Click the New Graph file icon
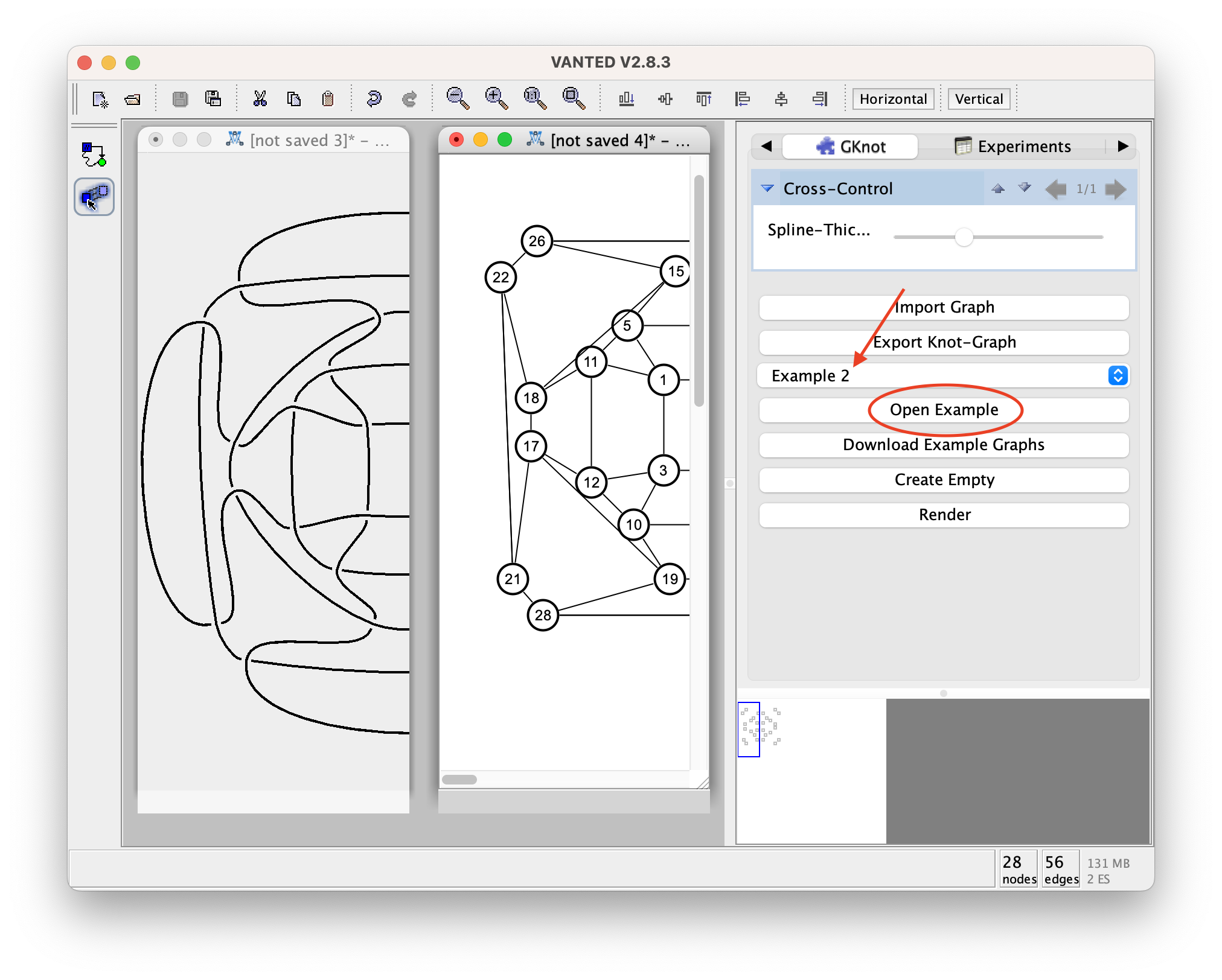Screen dimensions: 1222x980 (x=100, y=99)
